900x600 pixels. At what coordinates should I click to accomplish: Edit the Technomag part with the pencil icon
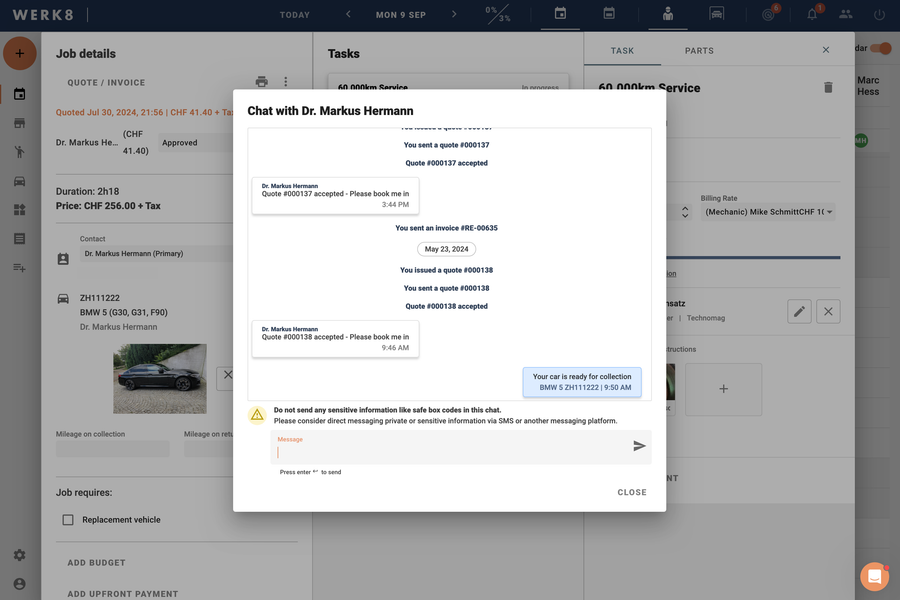coord(798,311)
